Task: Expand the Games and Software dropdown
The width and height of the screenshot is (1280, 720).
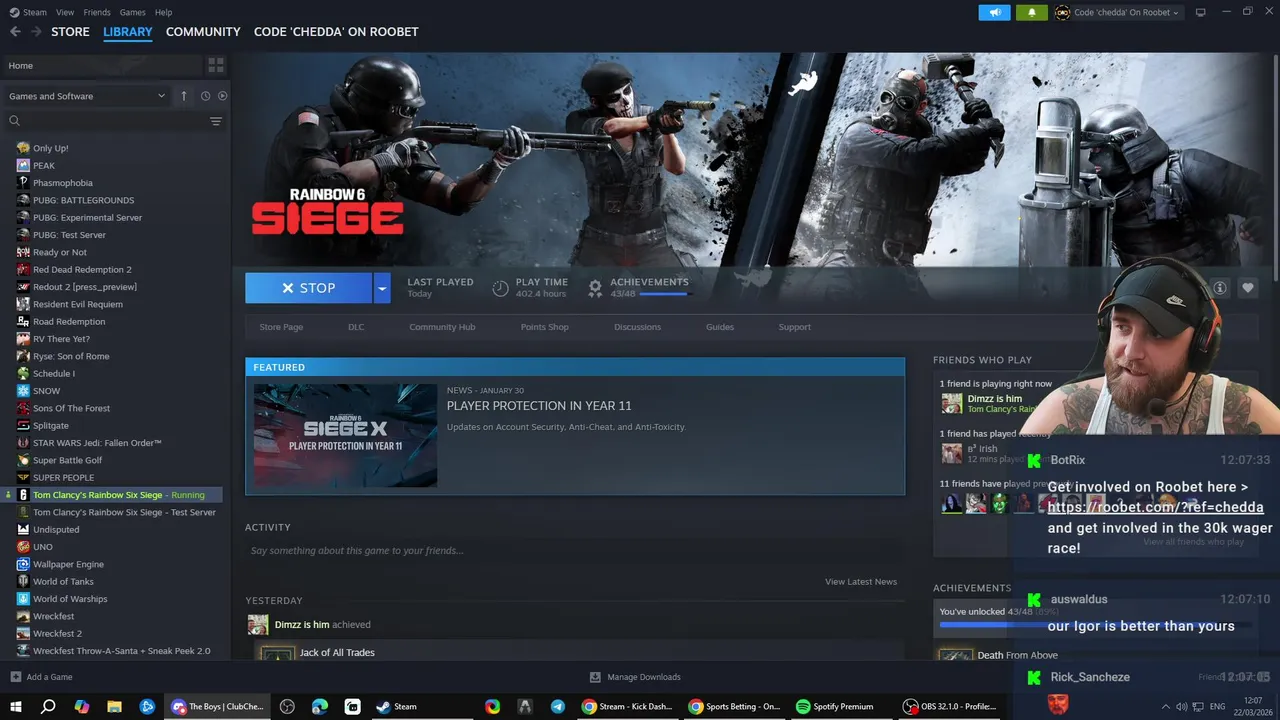Action: 87,96
